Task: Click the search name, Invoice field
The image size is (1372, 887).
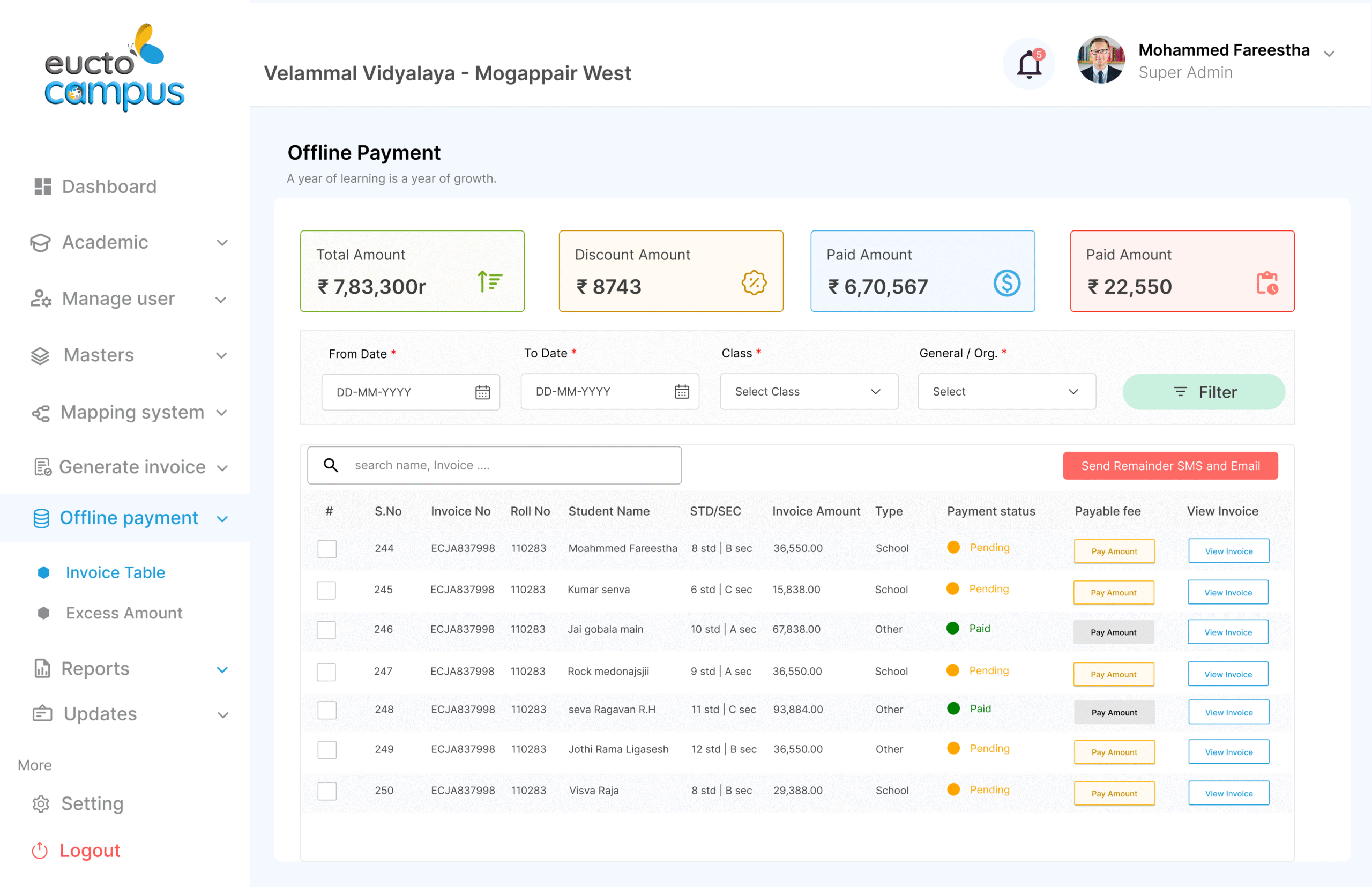Action: pyautogui.click(x=494, y=465)
